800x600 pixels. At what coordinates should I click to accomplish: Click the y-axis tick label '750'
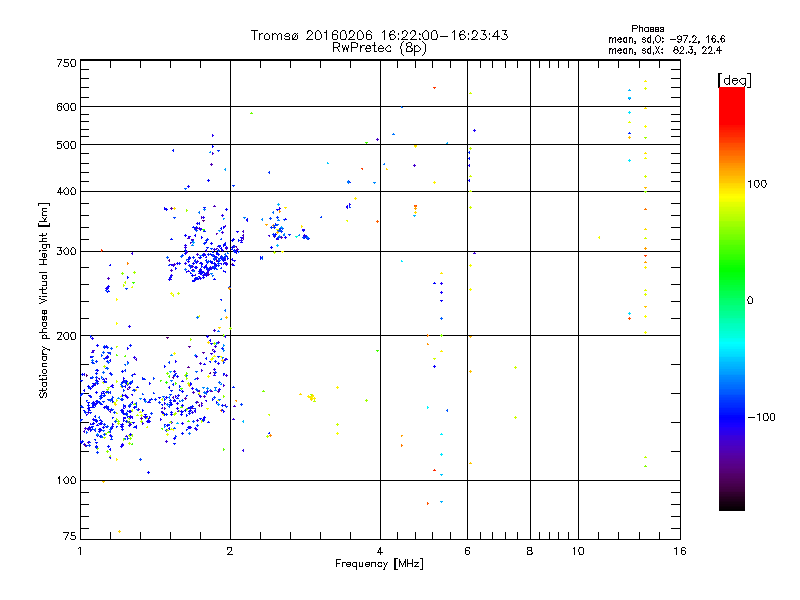[66, 63]
